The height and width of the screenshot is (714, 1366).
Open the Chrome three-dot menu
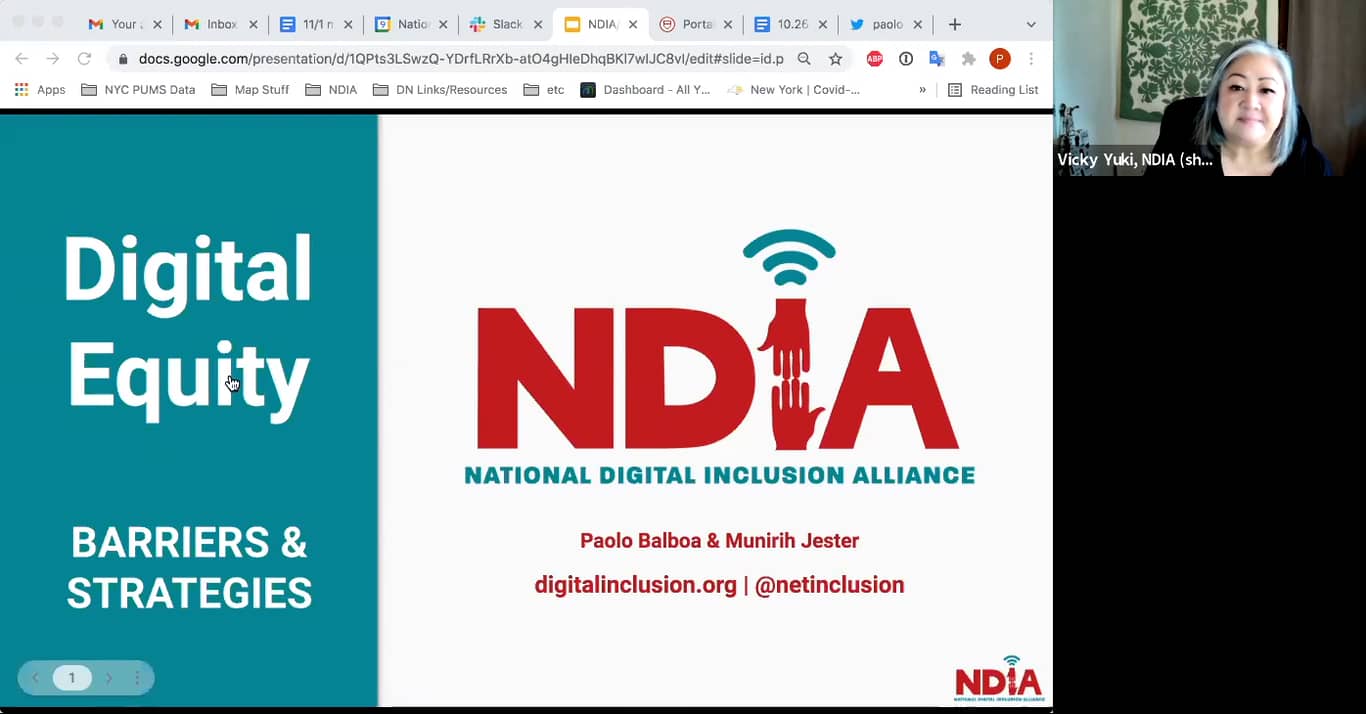point(1031,59)
